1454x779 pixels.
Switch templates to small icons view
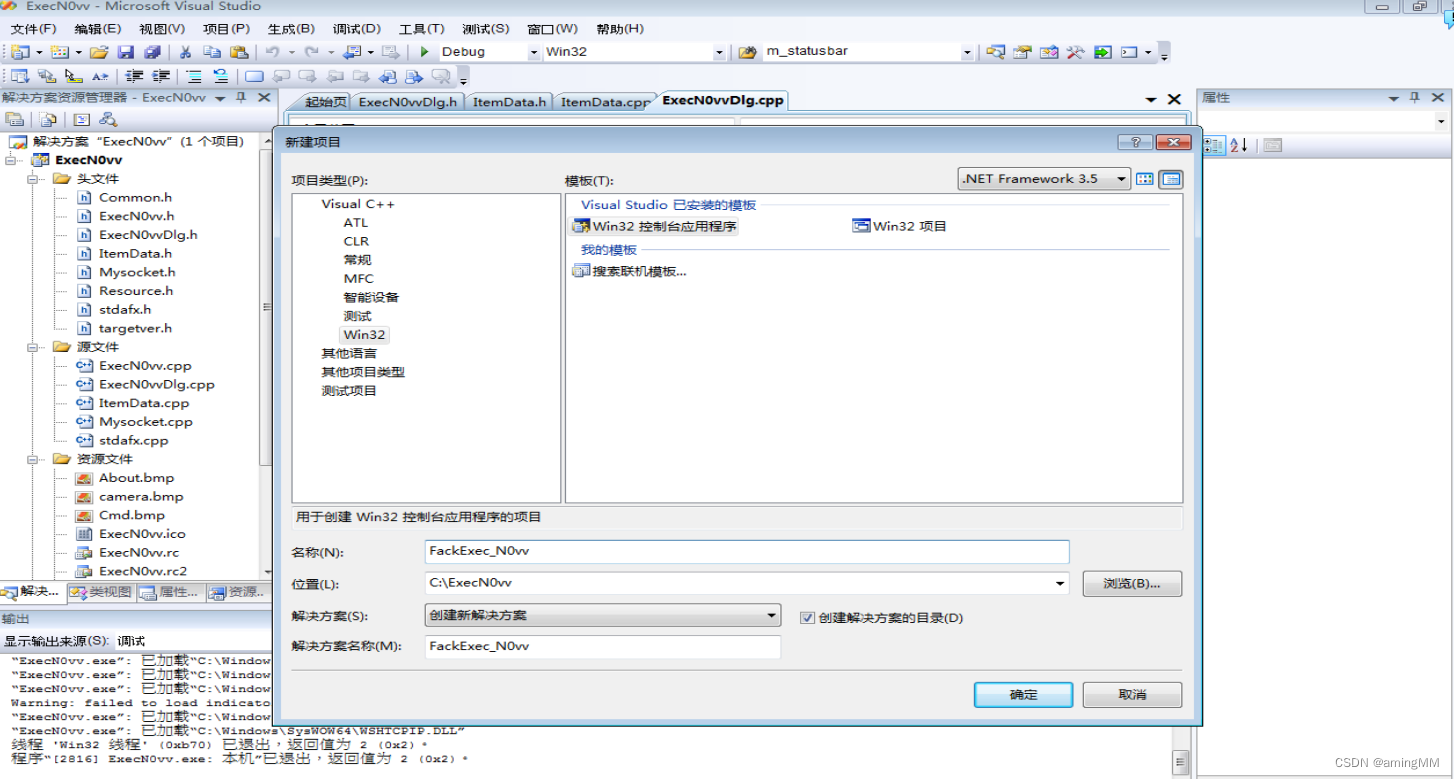[x=1171, y=179]
